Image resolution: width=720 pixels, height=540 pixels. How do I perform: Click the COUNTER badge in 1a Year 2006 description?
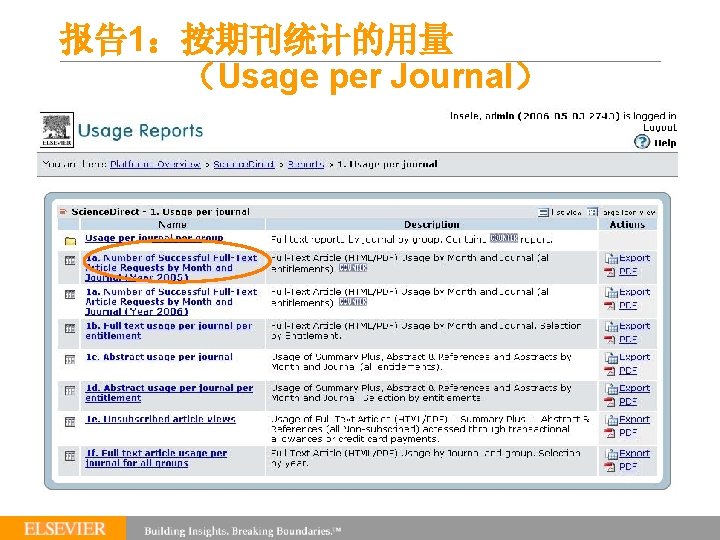[353, 302]
